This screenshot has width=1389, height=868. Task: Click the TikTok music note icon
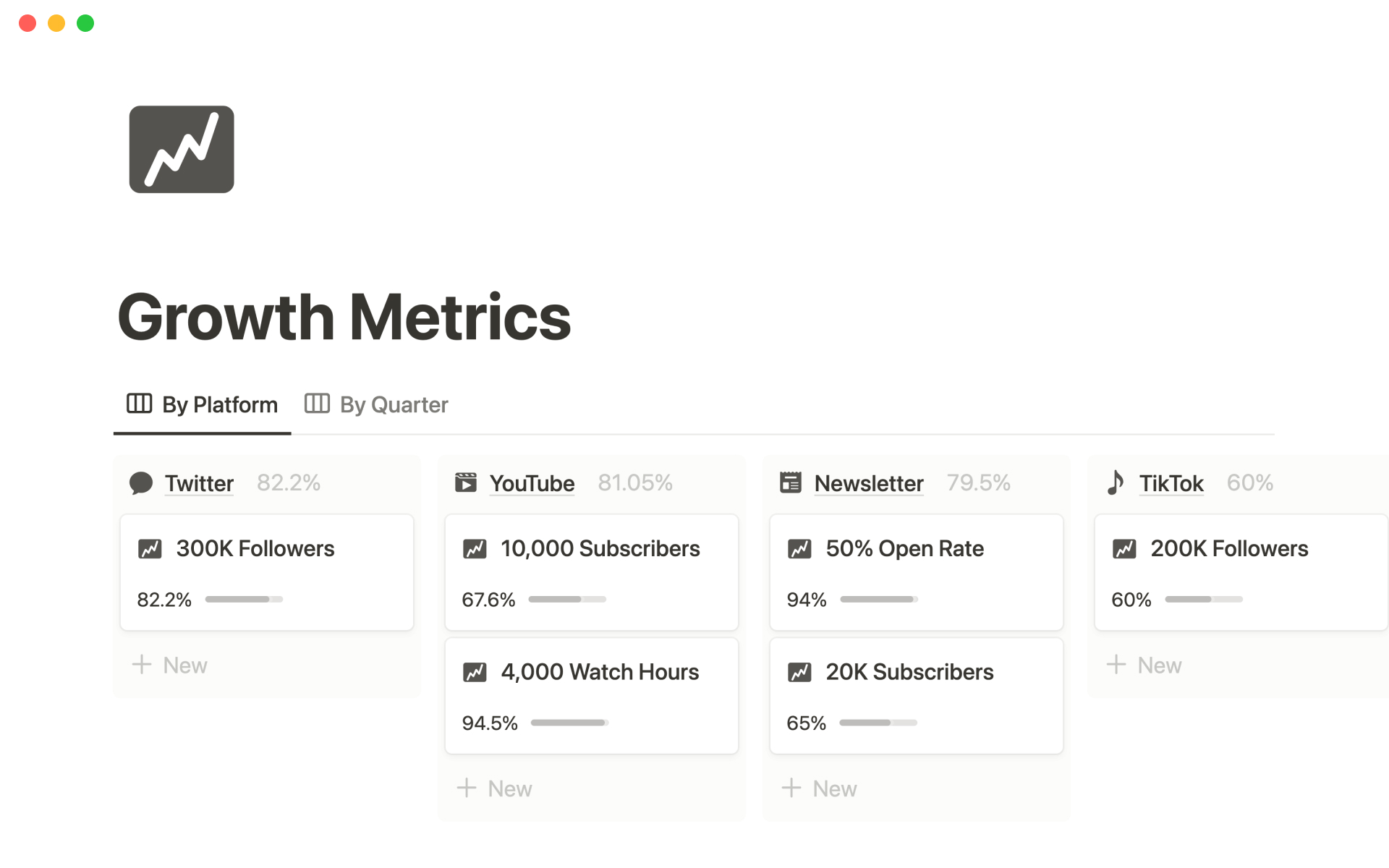(1116, 482)
